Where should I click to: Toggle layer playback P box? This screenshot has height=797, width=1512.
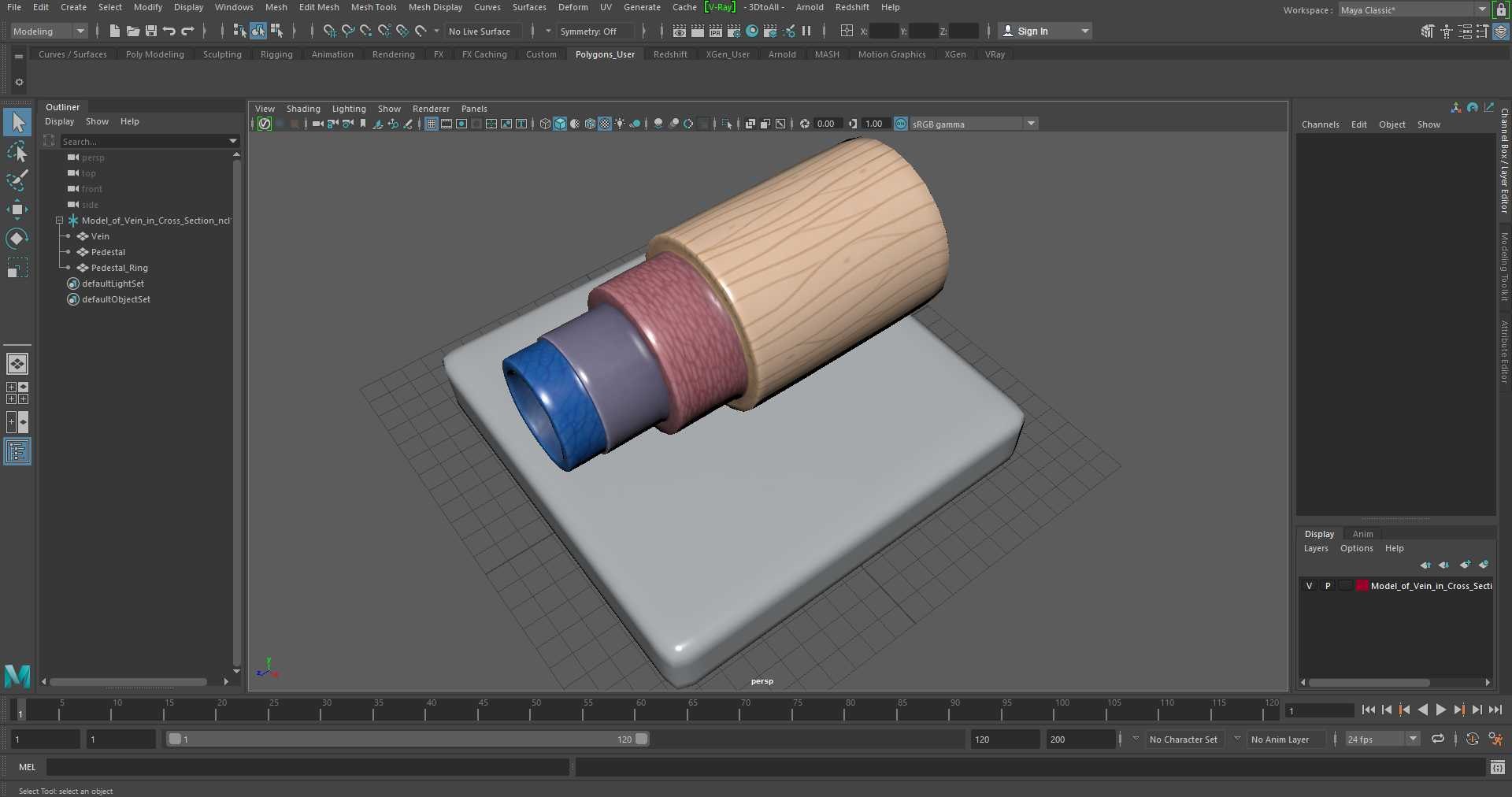coord(1328,586)
